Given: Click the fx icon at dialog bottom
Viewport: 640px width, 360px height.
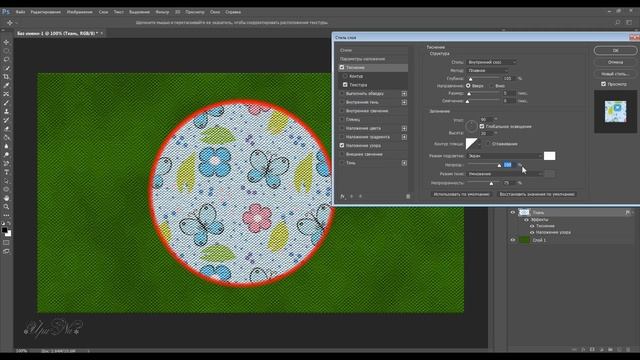Looking at the screenshot, I should pos(342,196).
